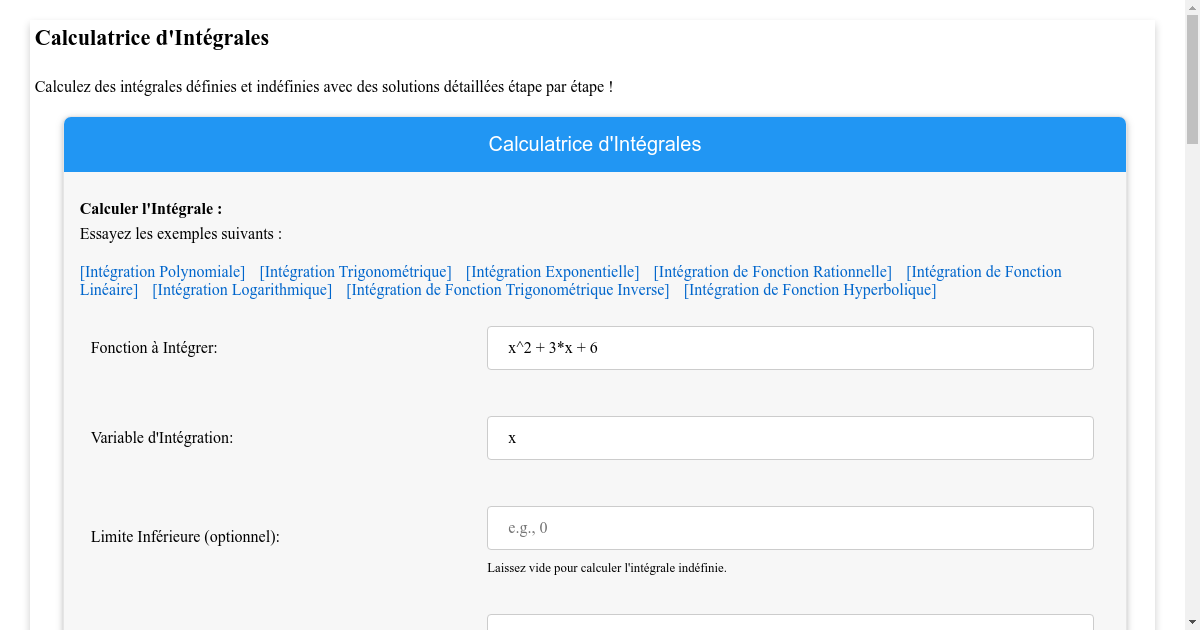Viewport: 1200px width, 630px height.
Task: Click the Essayez les exemples suivants text
Action: [180, 233]
